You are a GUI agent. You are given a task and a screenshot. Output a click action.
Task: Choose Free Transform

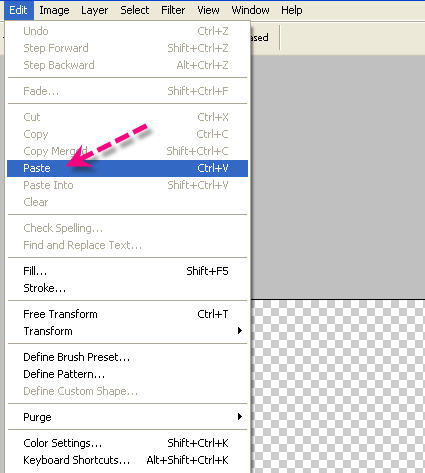click(127, 314)
